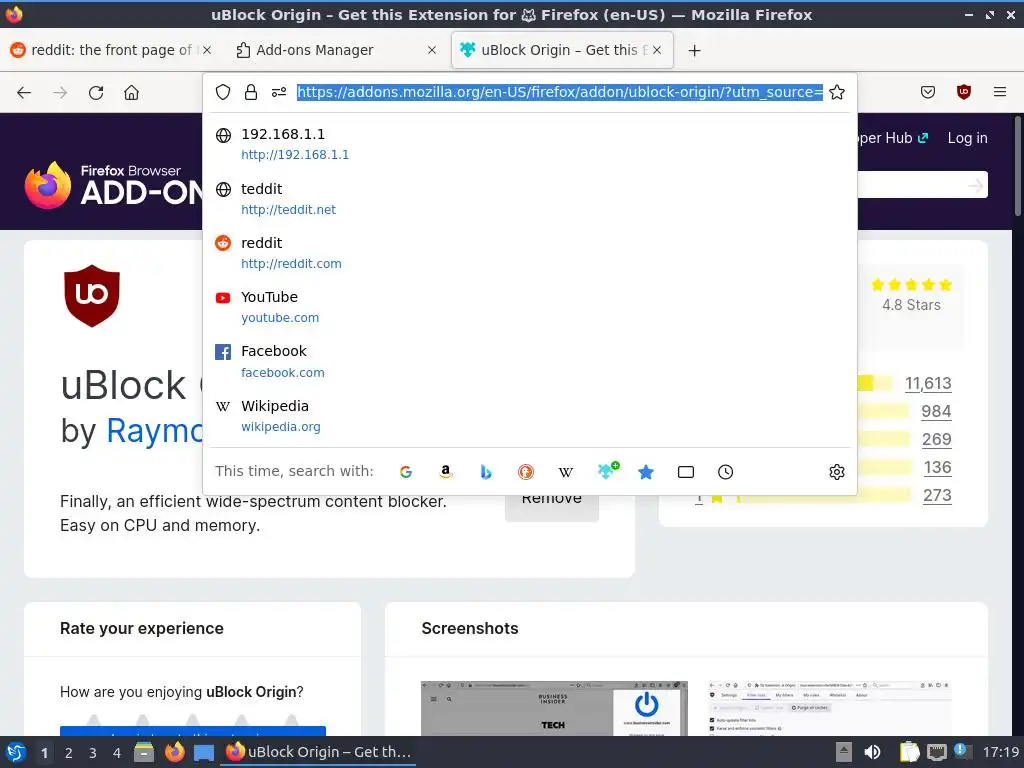
Task: Open the Firefox home page
Action: point(131,93)
